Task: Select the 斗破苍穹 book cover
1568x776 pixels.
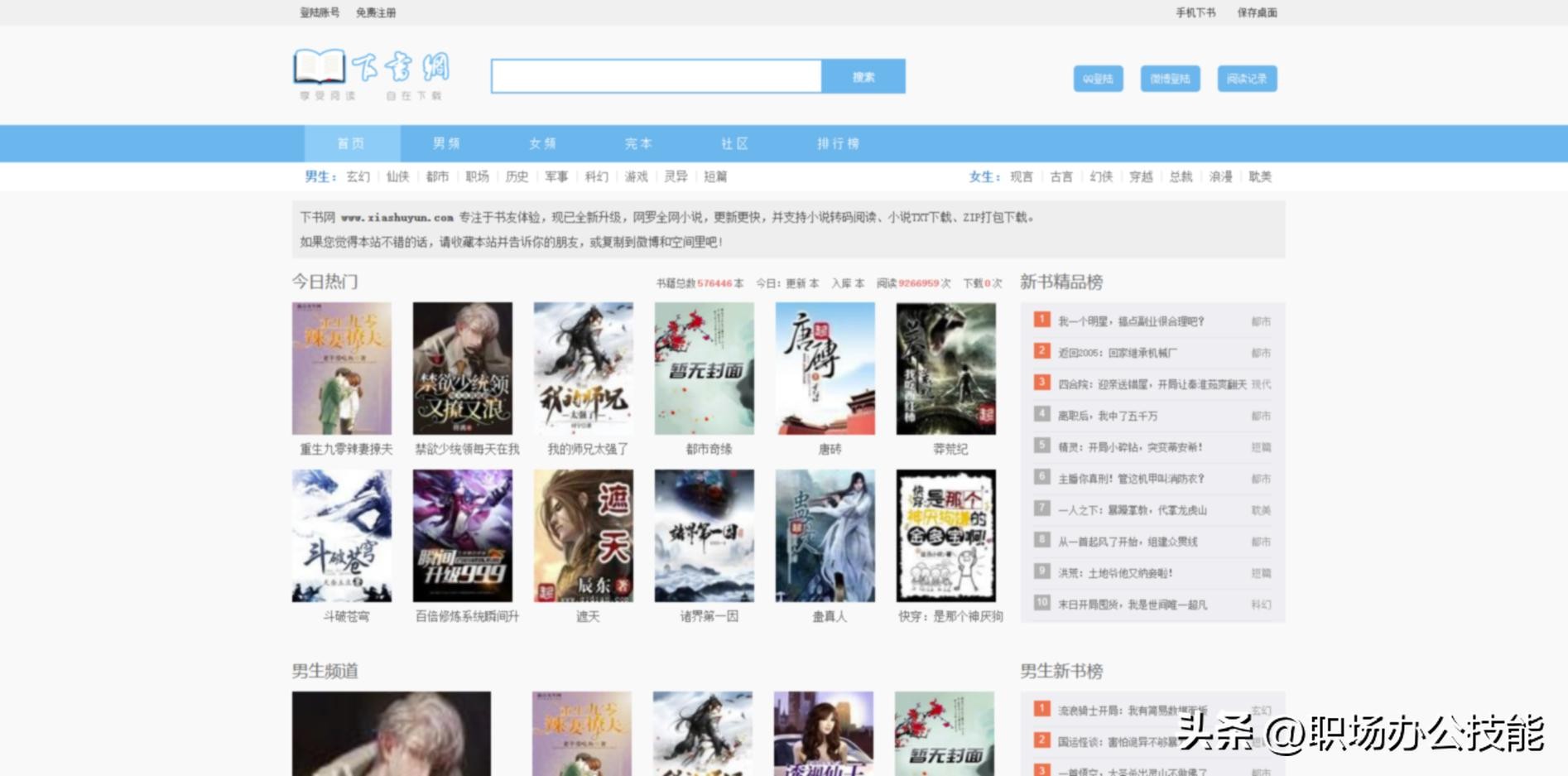Action: pos(341,536)
